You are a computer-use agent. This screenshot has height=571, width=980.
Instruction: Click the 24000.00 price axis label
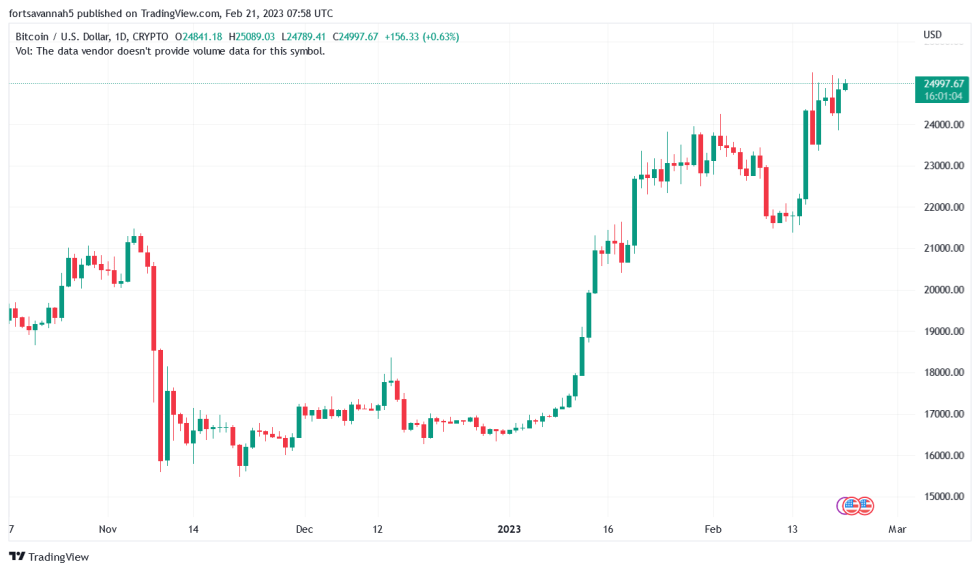[x=944, y=124]
